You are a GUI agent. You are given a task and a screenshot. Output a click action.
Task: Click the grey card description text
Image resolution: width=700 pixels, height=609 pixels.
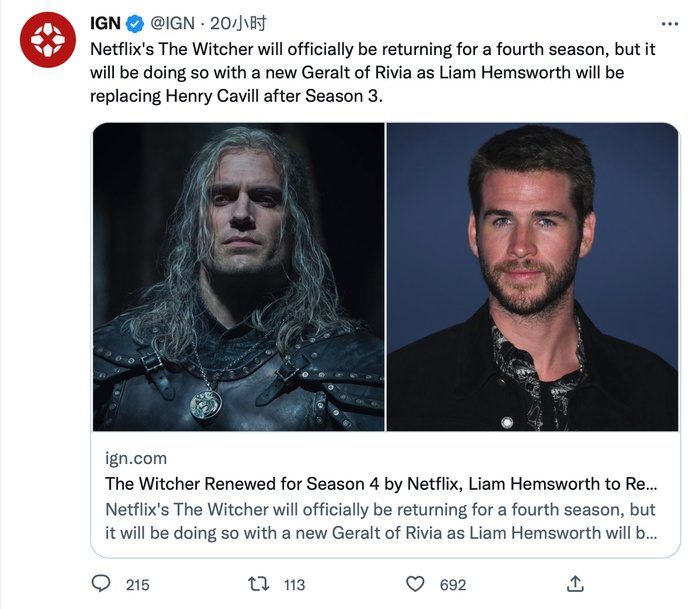pos(380,521)
